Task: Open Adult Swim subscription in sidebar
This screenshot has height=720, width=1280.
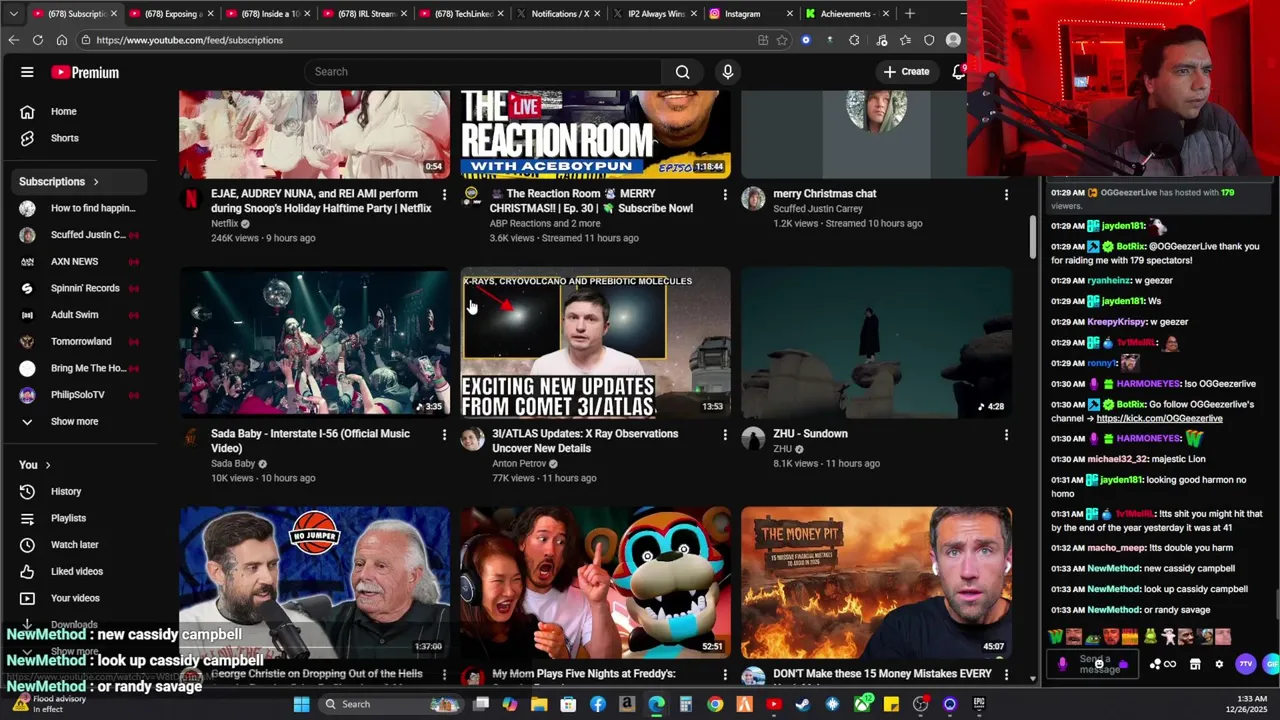Action: click(80, 315)
